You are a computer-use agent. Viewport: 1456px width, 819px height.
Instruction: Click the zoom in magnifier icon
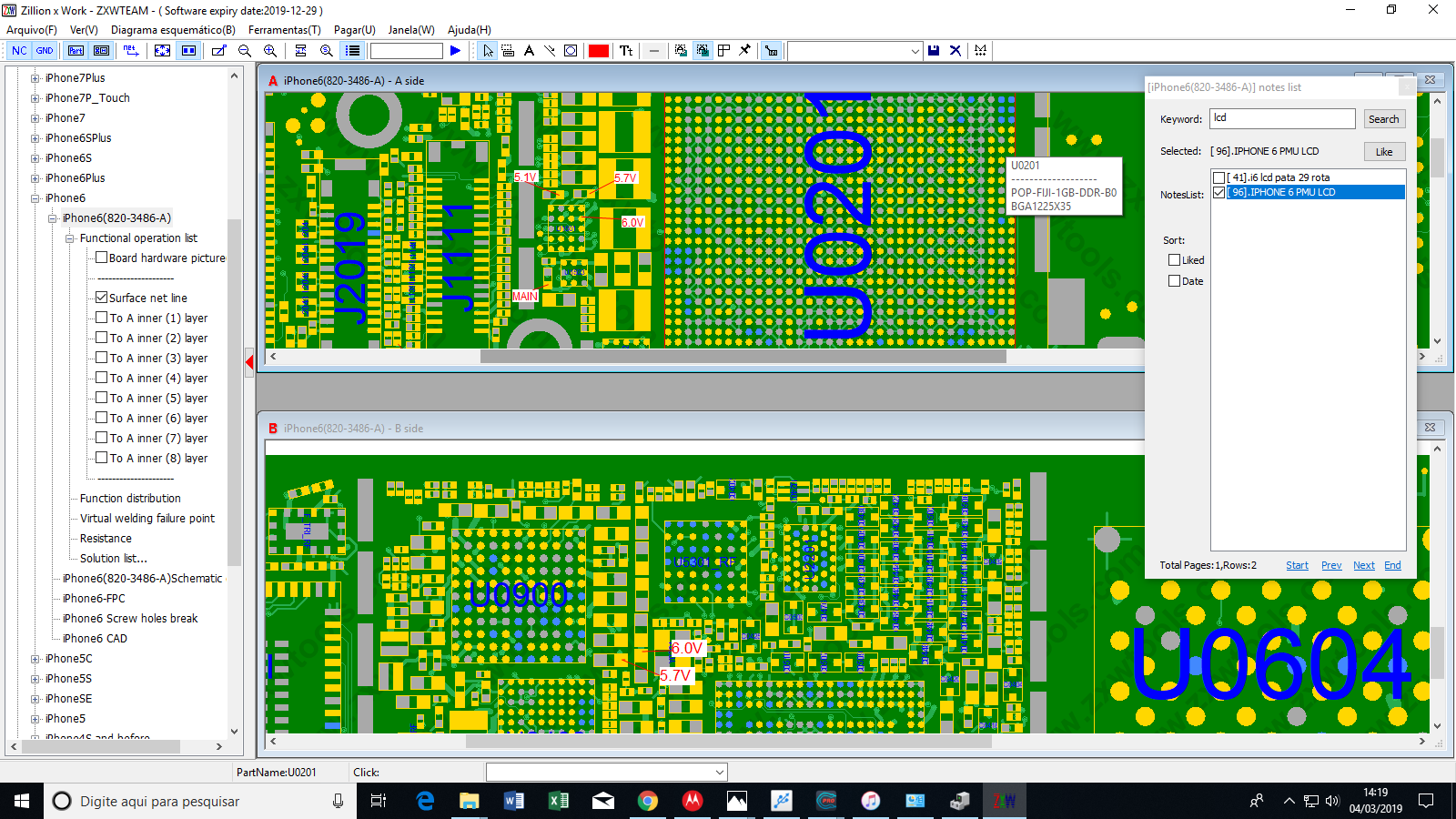coord(270,51)
